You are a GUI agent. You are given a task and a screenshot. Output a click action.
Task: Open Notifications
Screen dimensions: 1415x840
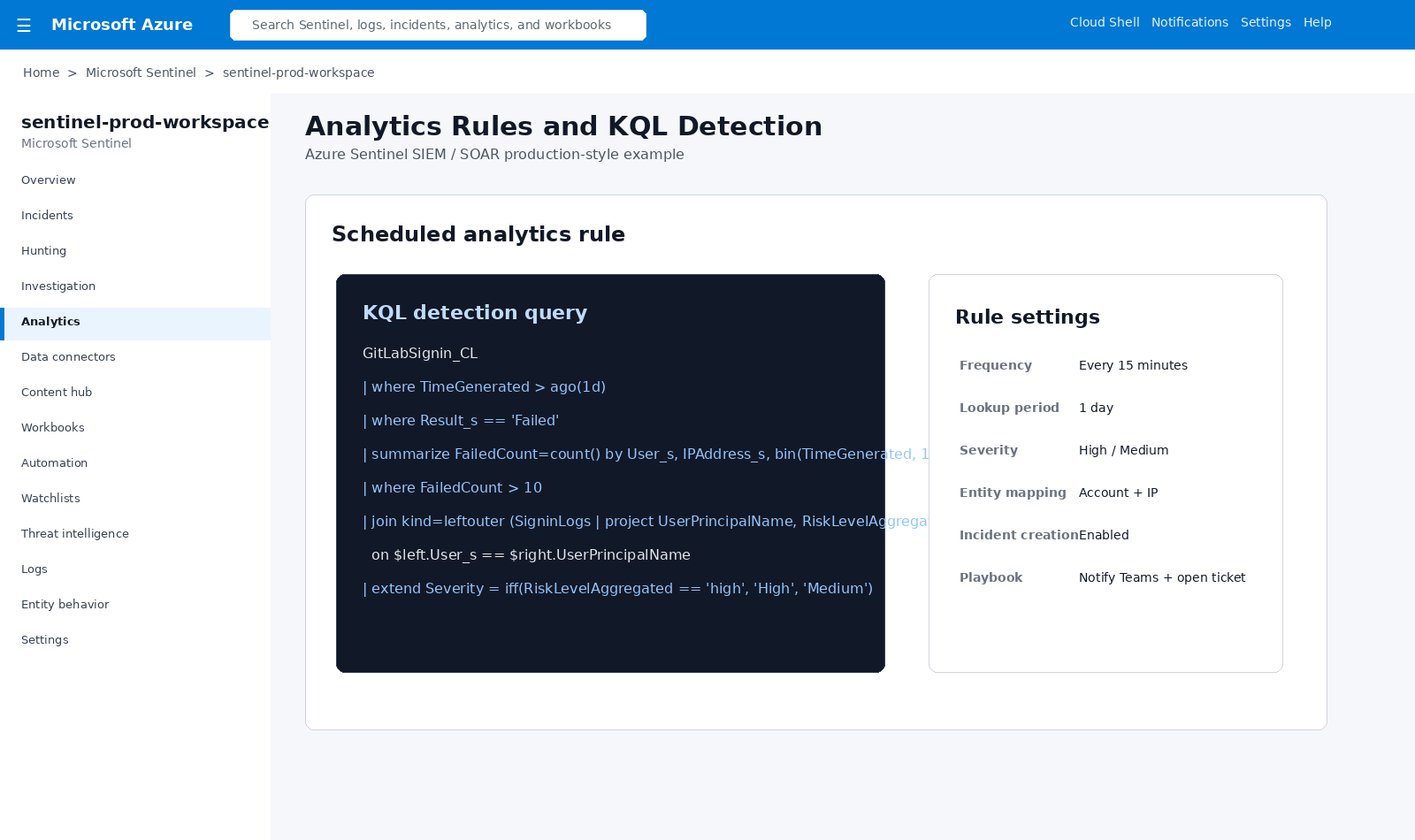click(x=1189, y=22)
